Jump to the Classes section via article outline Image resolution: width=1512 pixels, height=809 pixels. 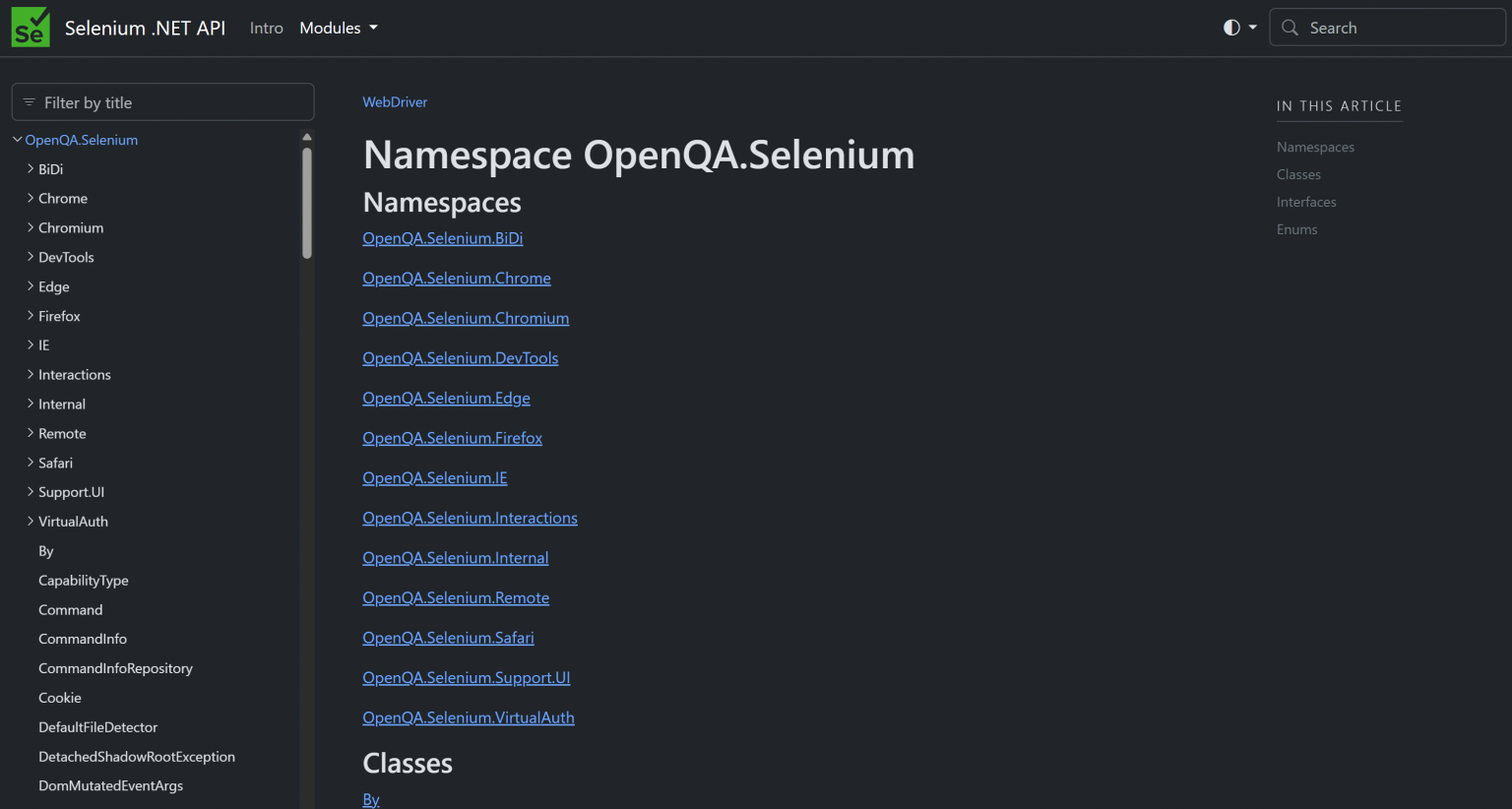(1298, 174)
